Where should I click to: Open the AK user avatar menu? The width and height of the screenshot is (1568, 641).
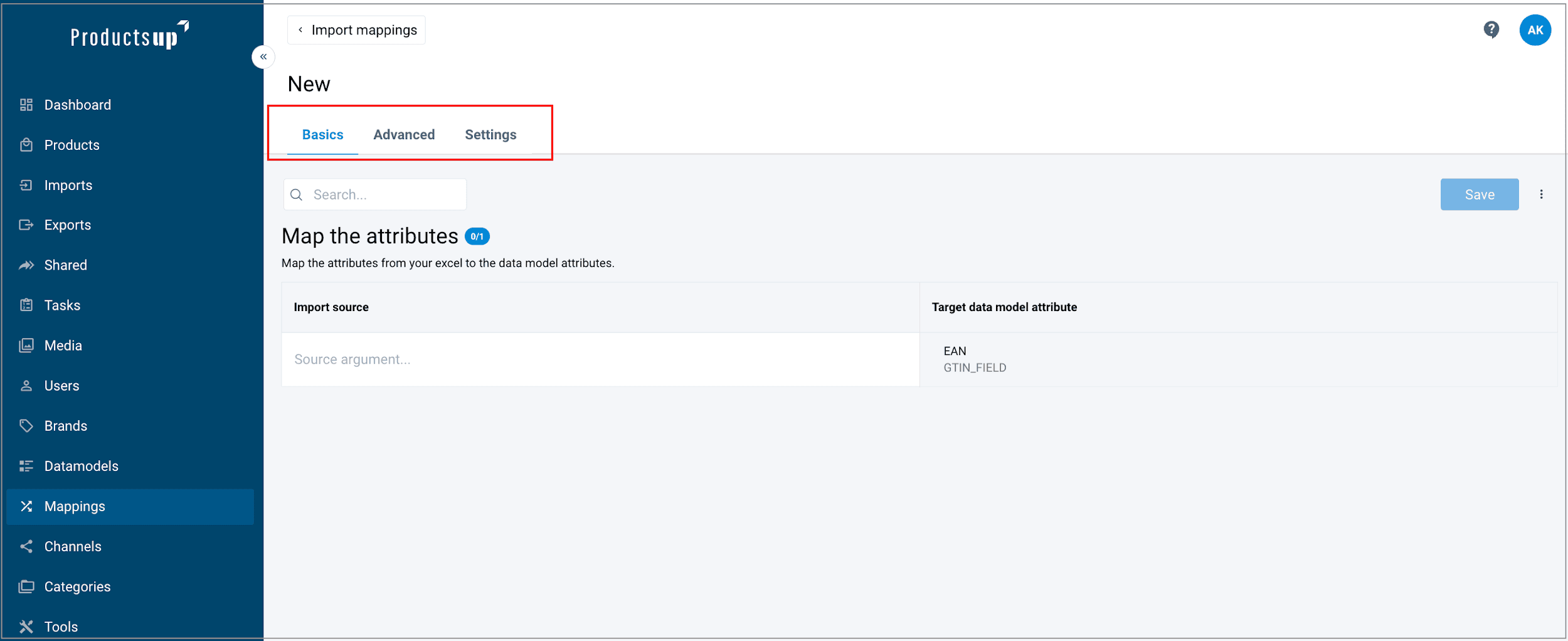pos(1535,30)
